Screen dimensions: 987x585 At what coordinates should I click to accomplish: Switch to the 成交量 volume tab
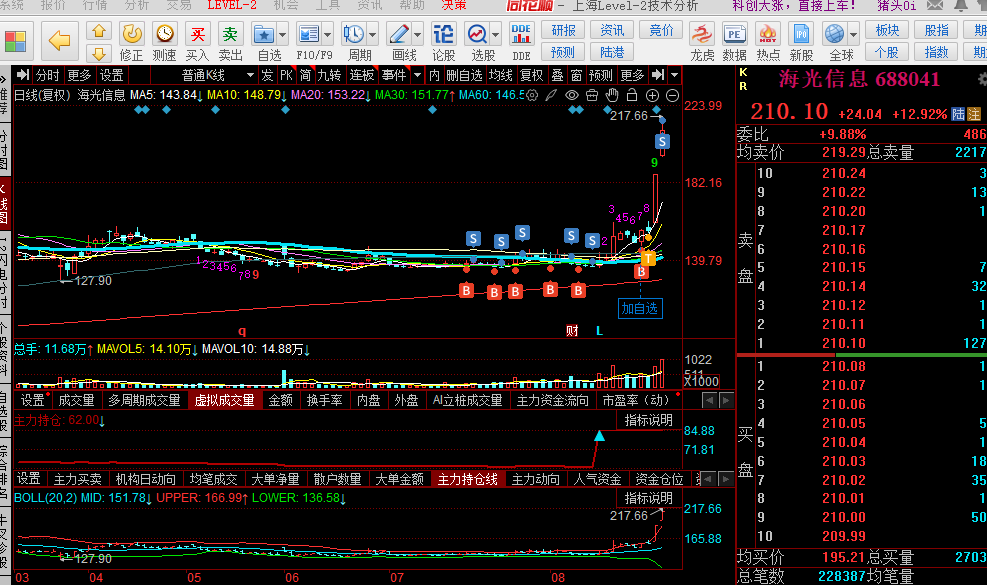pyautogui.click(x=76, y=400)
